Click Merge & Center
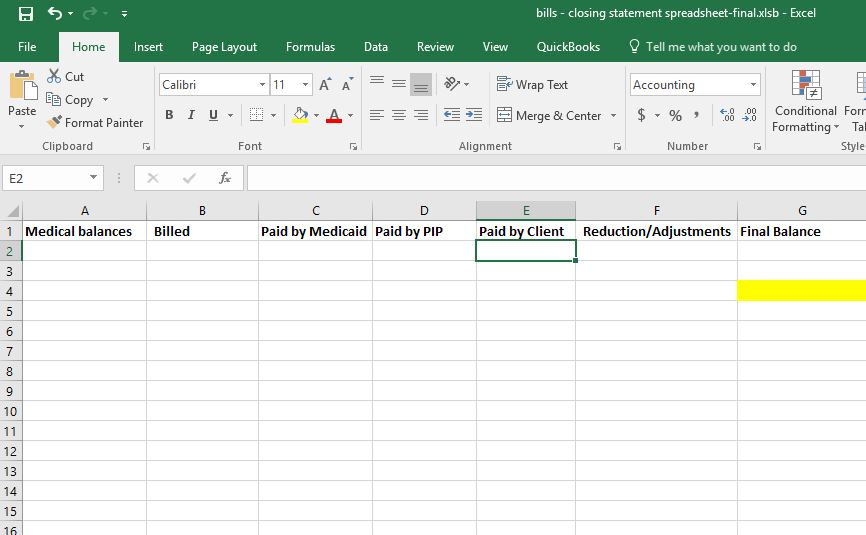866x535 pixels. pos(549,115)
